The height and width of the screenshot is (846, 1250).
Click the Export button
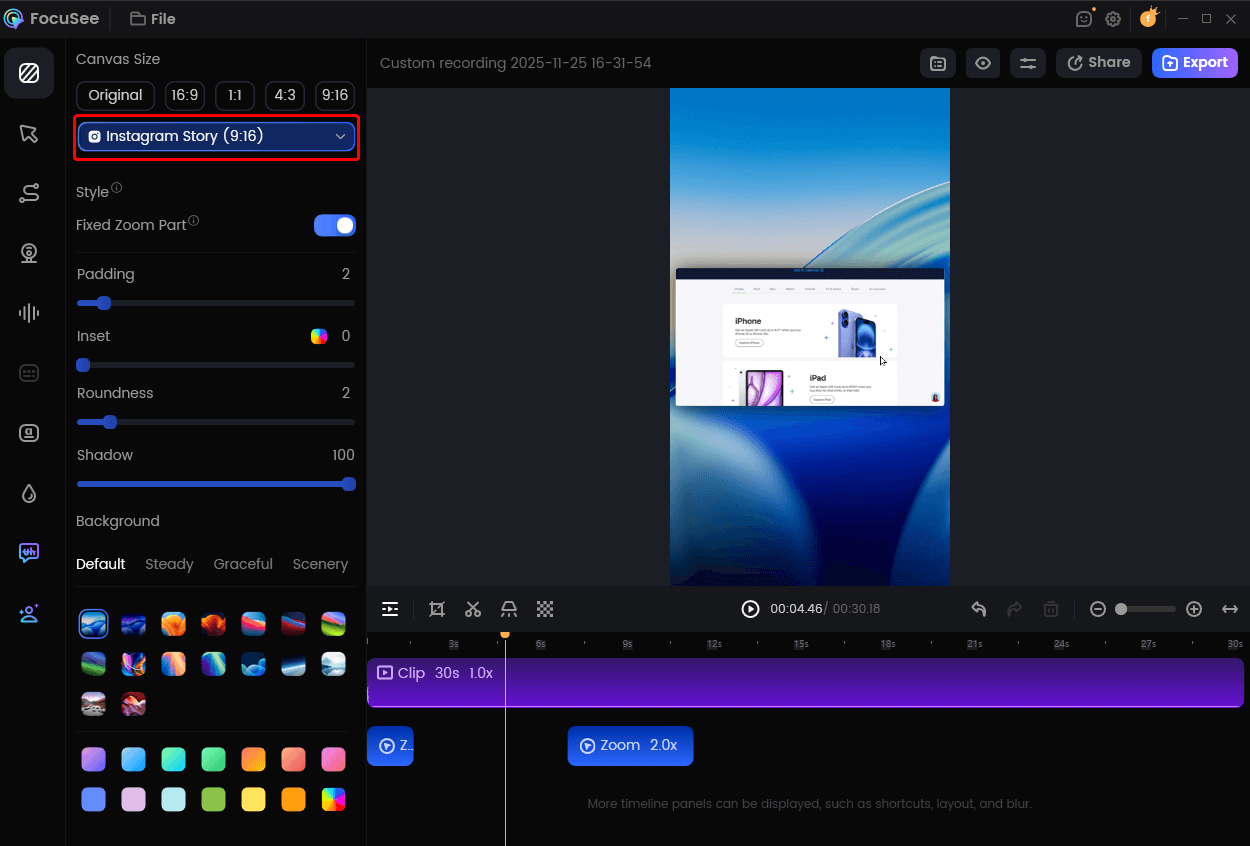(x=1194, y=62)
